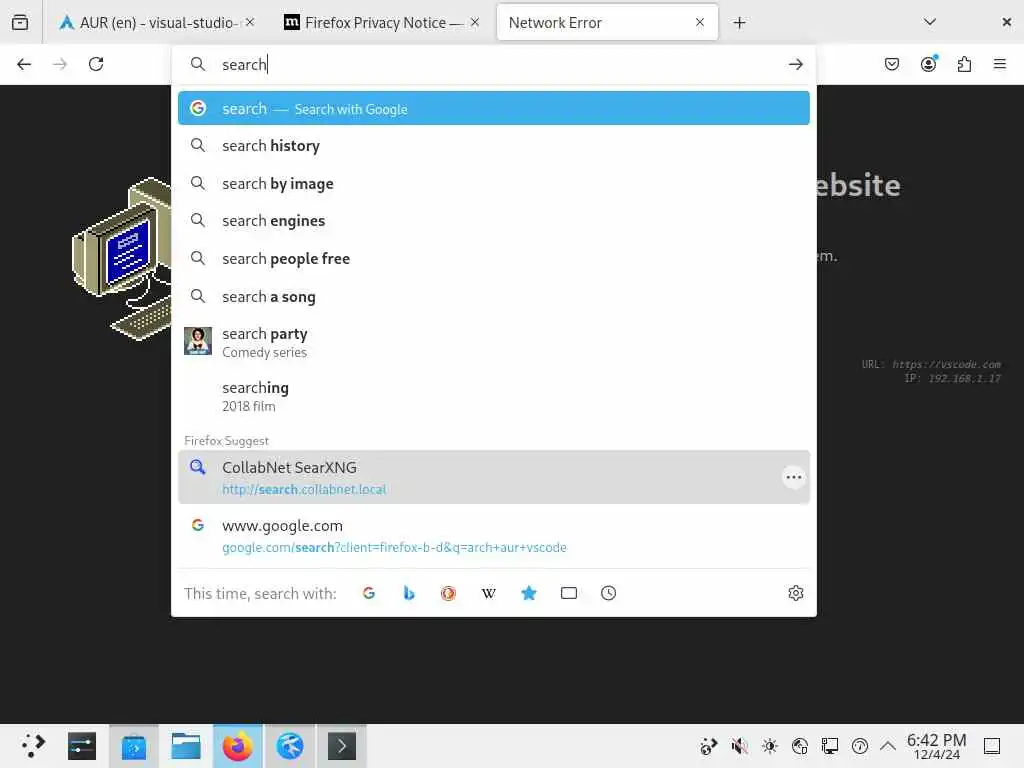The width and height of the screenshot is (1024, 768).
Task: Open the clock showing 6:42 PM
Action: (x=936, y=746)
